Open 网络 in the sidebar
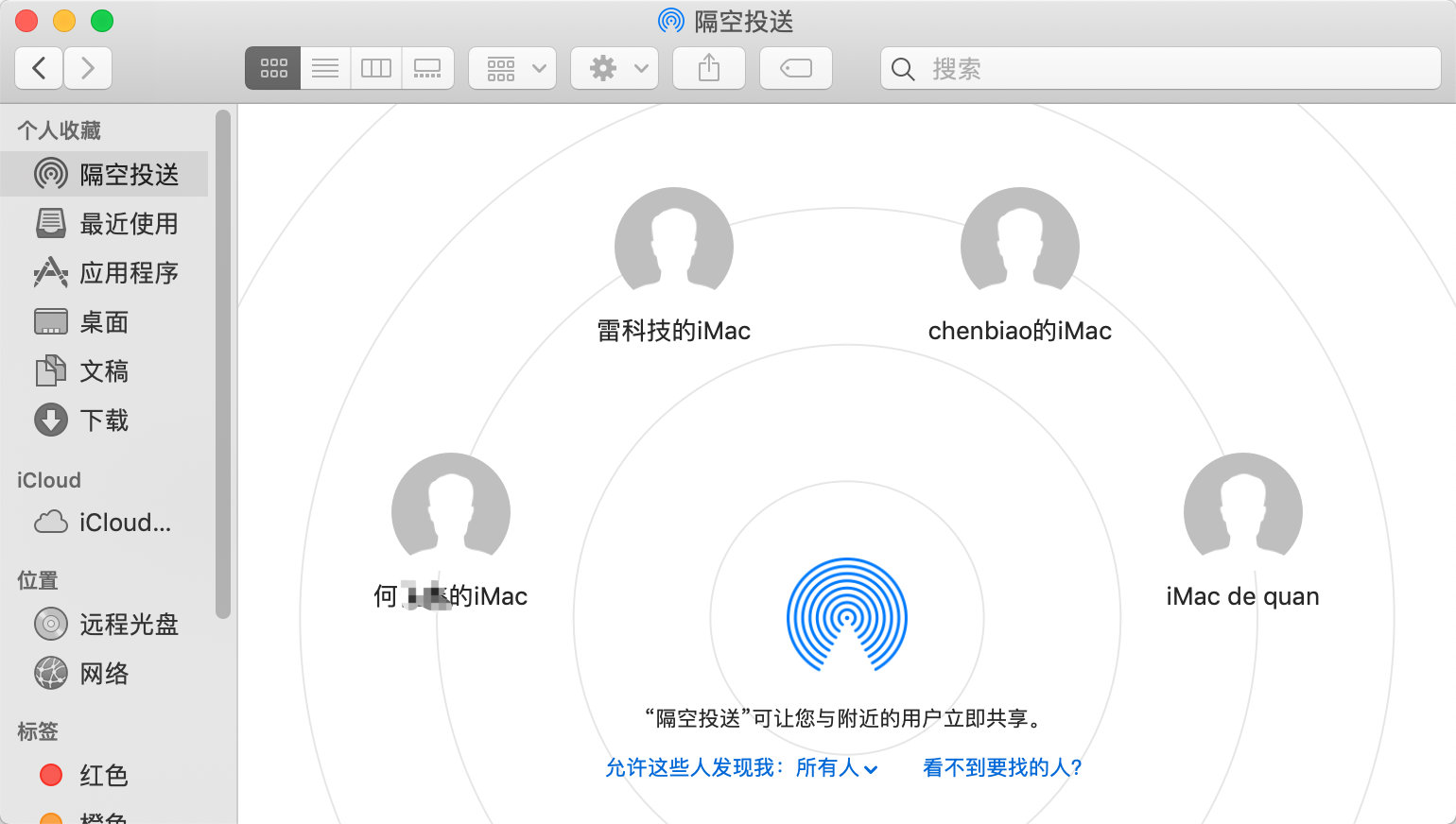The image size is (1456, 824). click(104, 673)
